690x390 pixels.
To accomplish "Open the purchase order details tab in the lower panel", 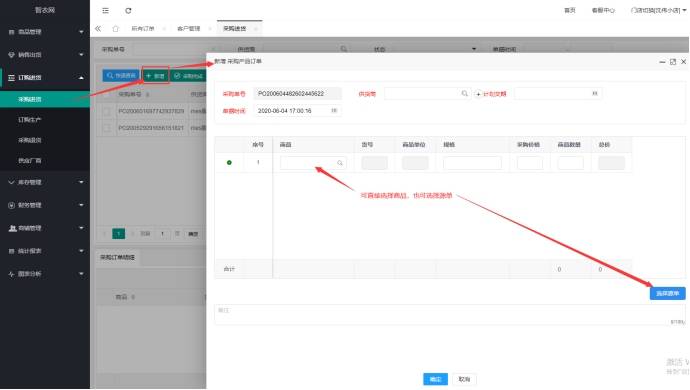I will point(117,257).
